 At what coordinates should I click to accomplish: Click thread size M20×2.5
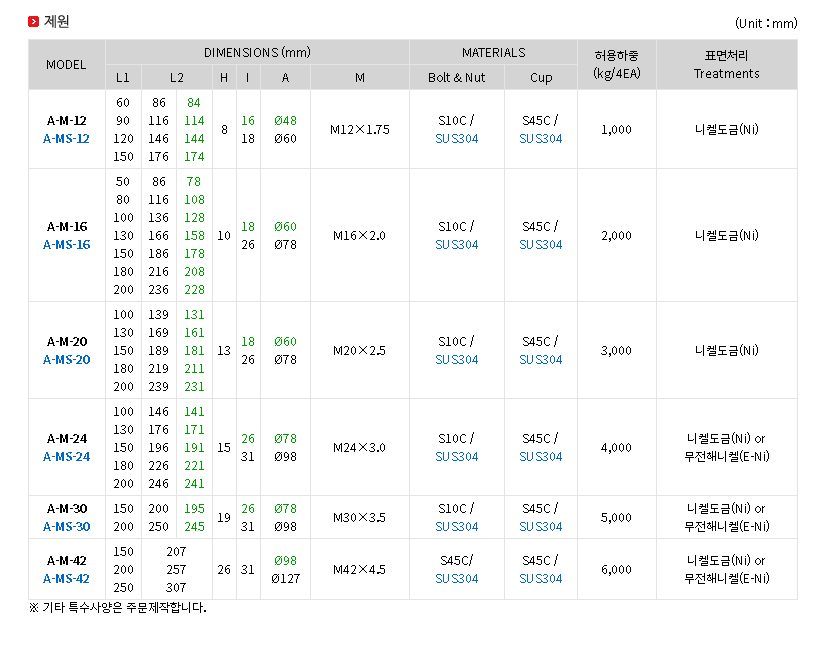(x=359, y=350)
